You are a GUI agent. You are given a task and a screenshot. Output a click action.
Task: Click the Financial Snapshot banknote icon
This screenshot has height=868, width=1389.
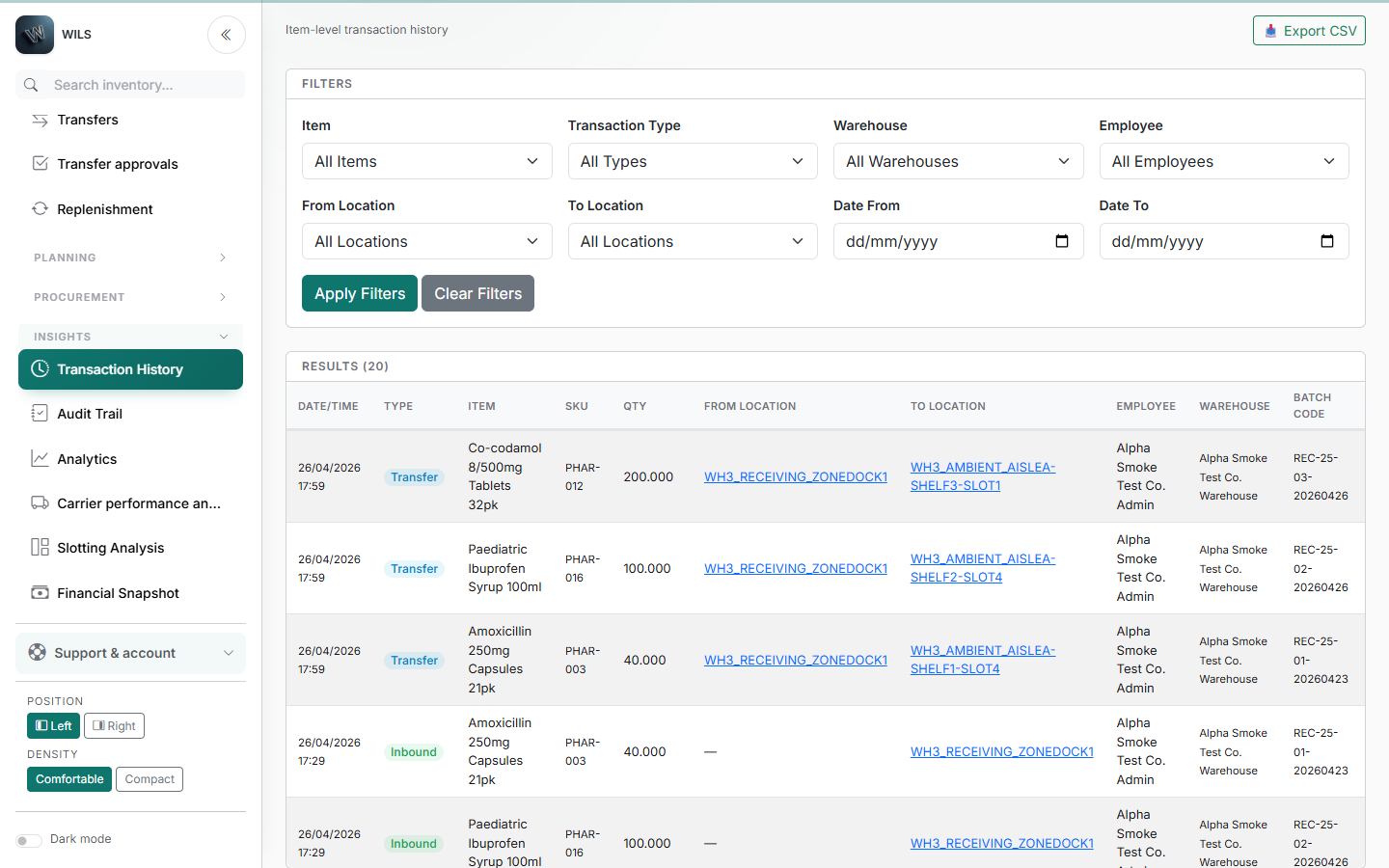40,593
